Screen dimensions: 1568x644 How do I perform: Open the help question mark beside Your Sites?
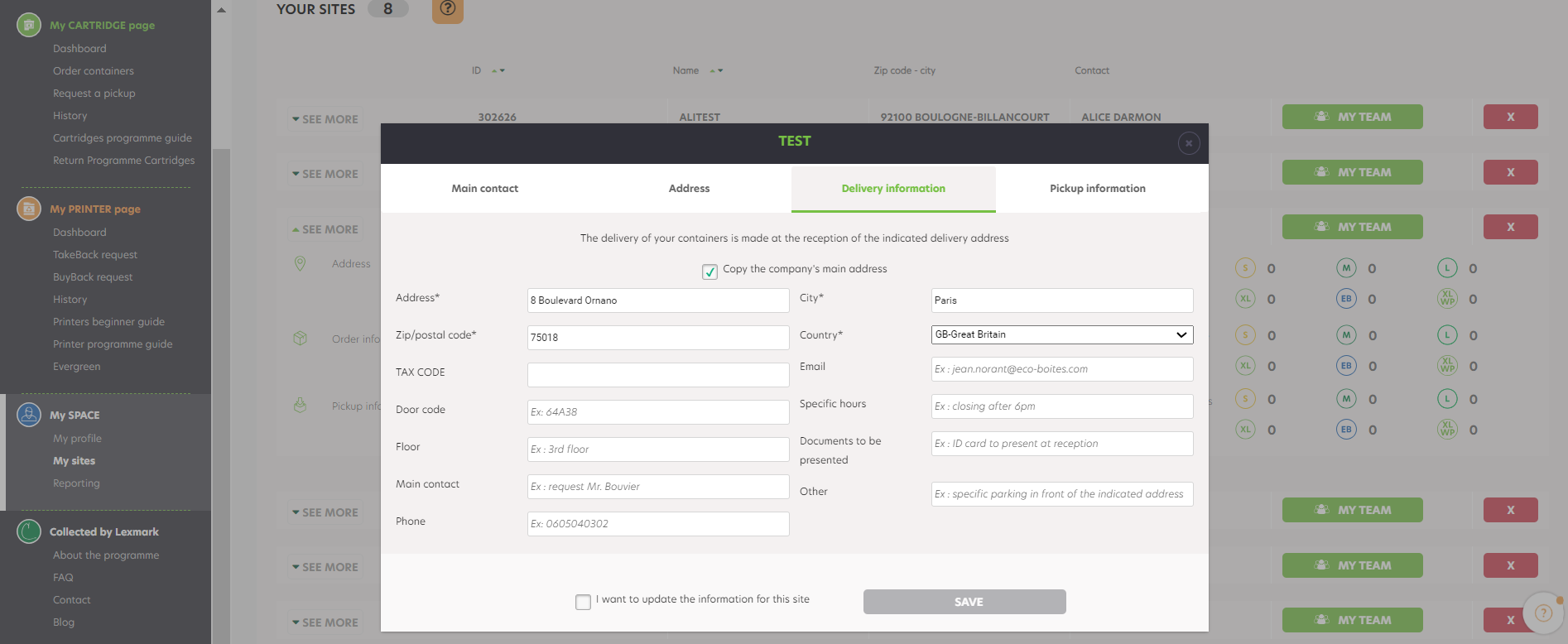pos(448,9)
